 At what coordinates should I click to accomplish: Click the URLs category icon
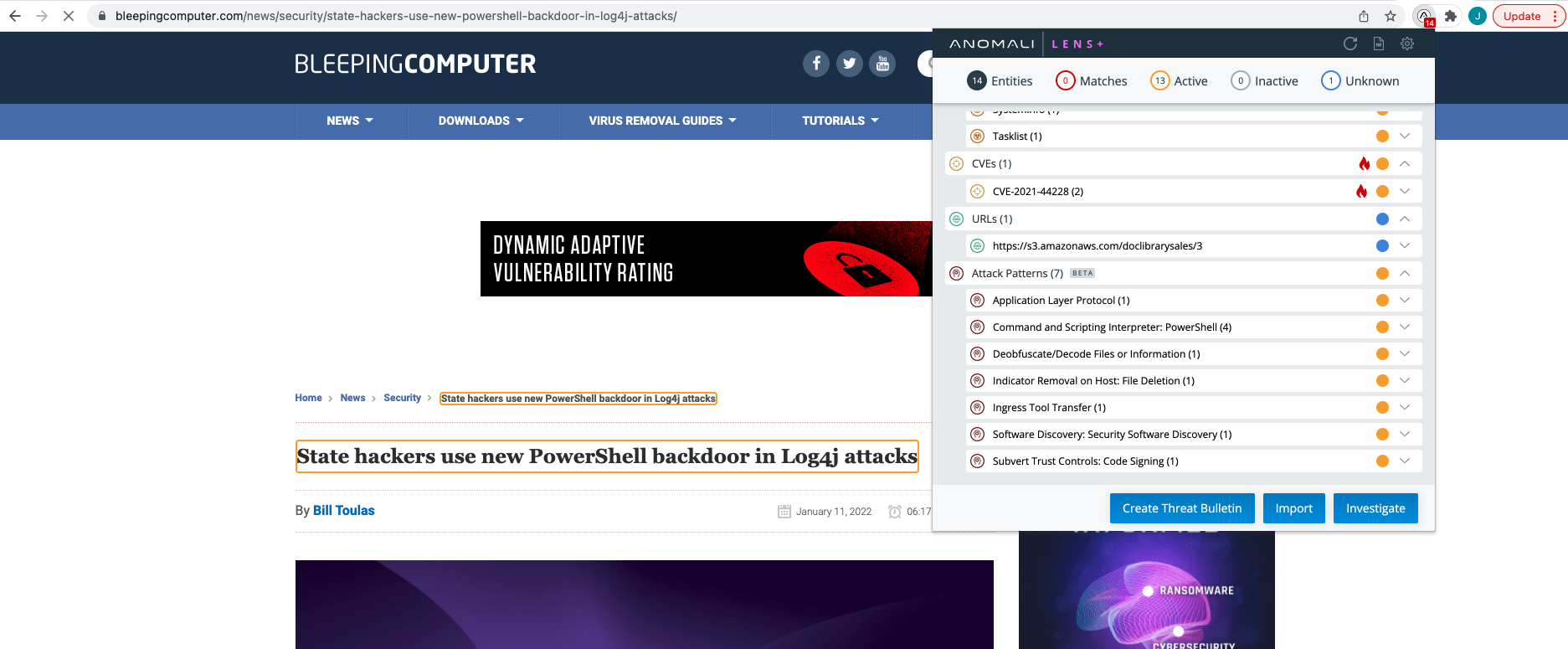pyautogui.click(x=956, y=219)
